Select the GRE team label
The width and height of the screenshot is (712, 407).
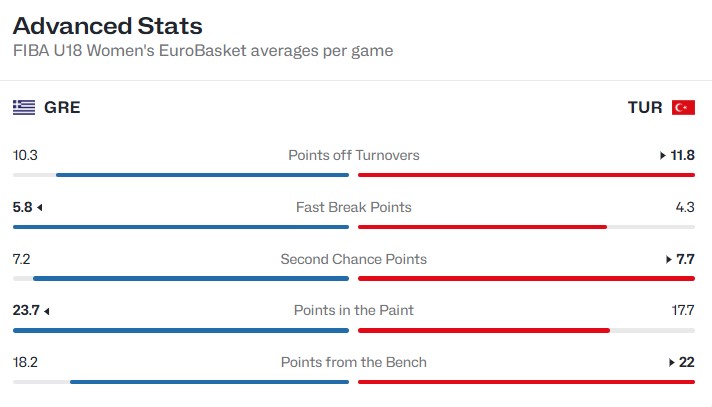(62, 108)
